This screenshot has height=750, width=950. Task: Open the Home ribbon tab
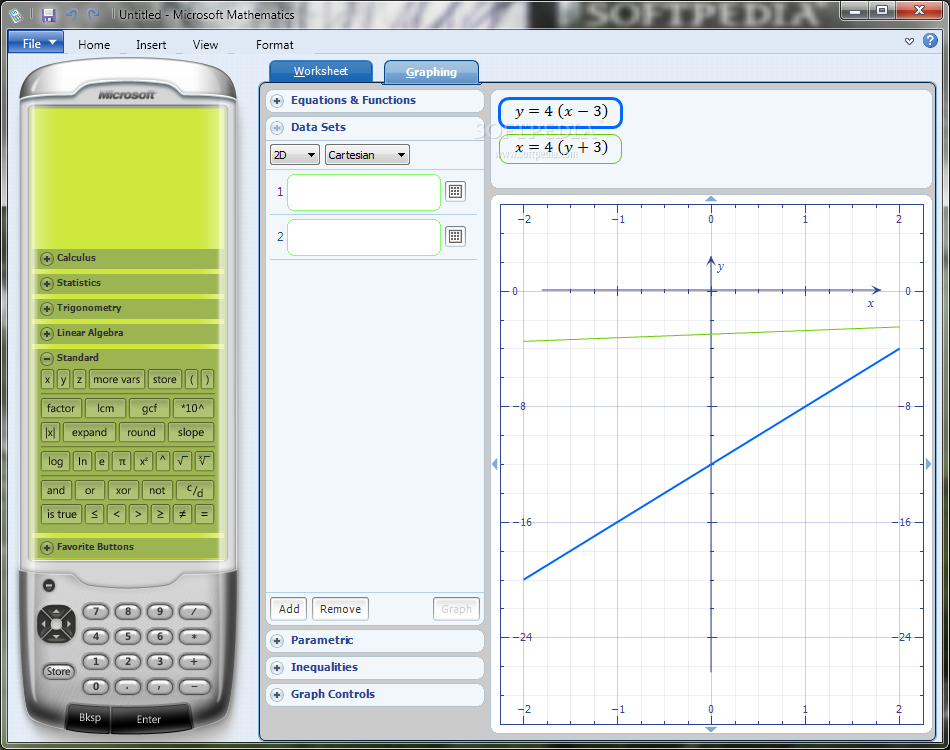94,45
